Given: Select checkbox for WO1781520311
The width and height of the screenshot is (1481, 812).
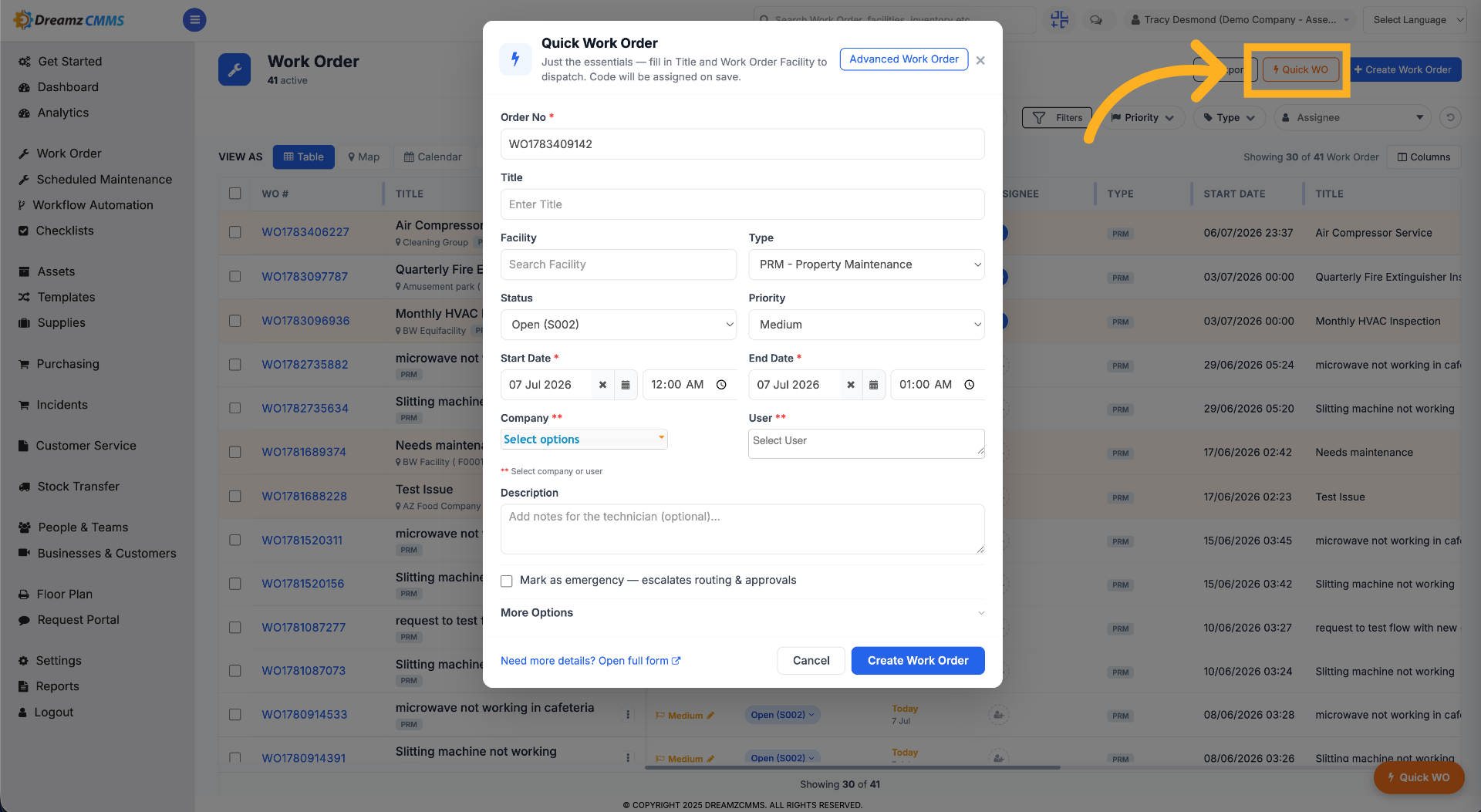Looking at the screenshot, I should click(x=235, y=540).
